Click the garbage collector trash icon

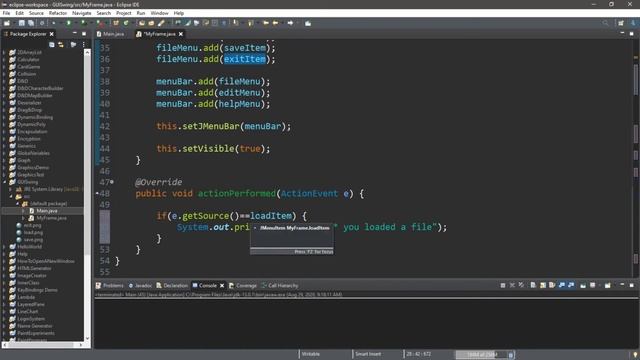click(511, 354)
